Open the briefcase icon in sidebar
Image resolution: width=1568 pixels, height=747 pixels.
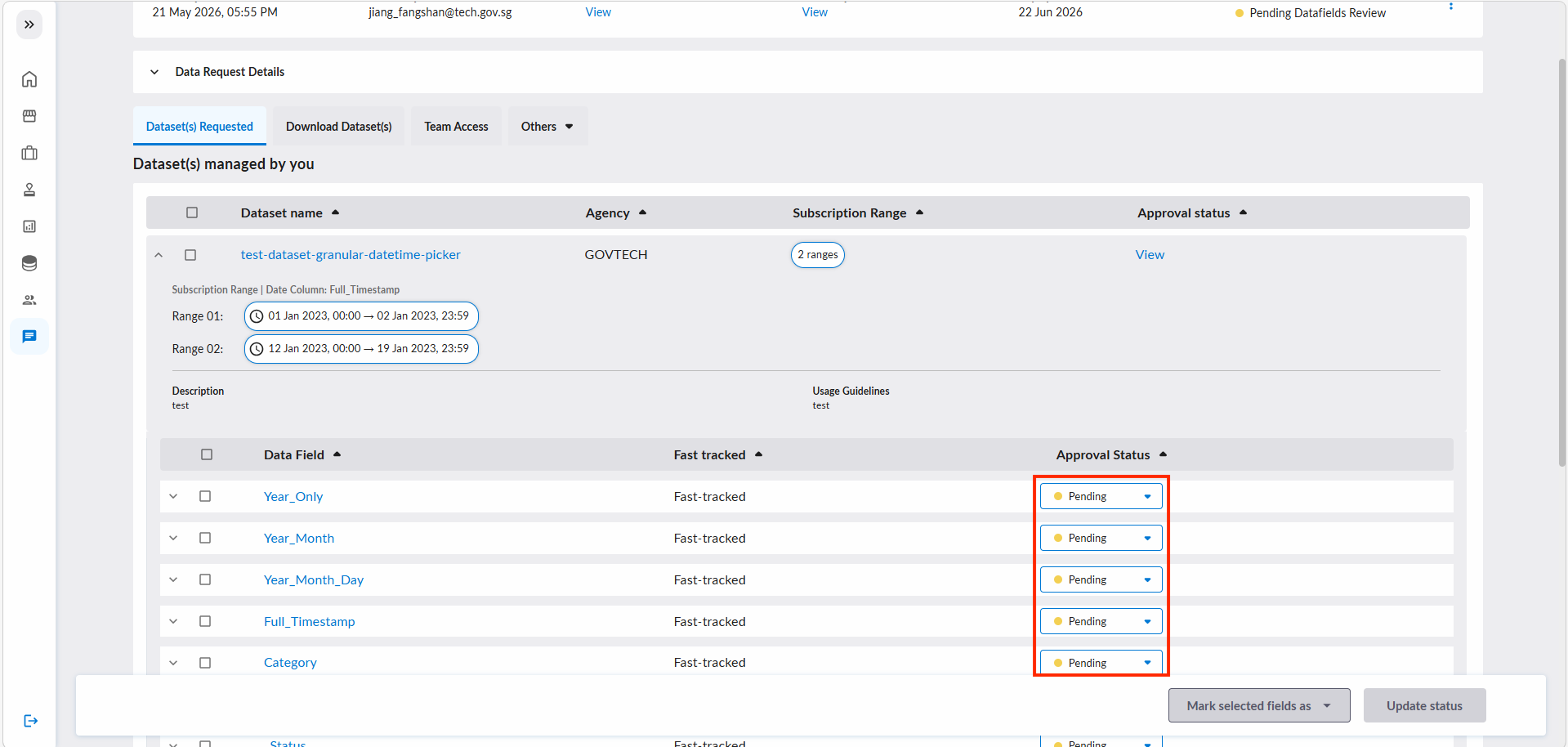(29, 153)
